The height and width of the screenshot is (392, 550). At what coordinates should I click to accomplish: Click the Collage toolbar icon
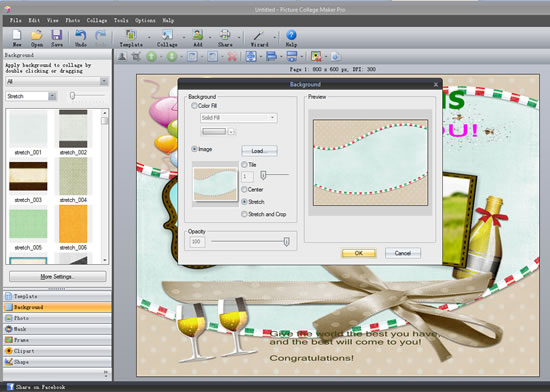[167, 35]
